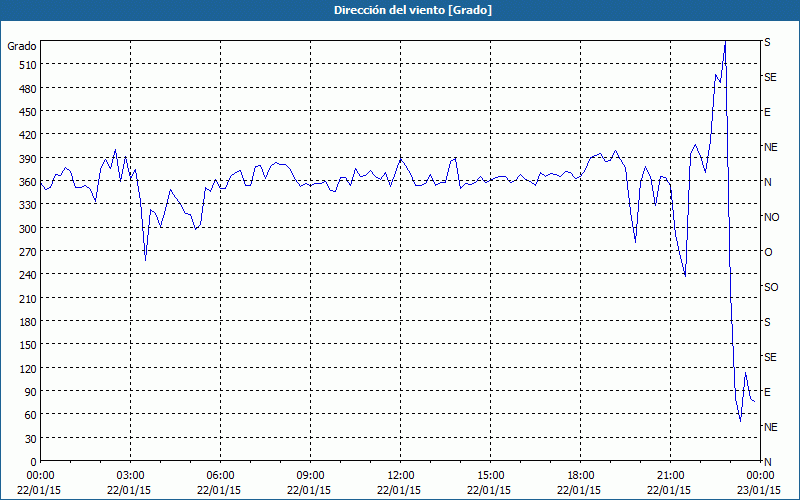Click the "S" compass label beside 180 gridline

[767, 322]
